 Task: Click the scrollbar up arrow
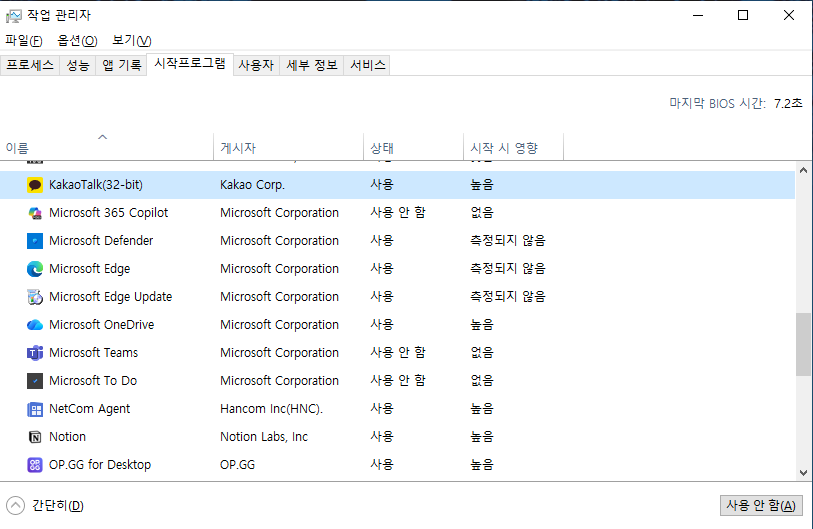click(804, 170)
